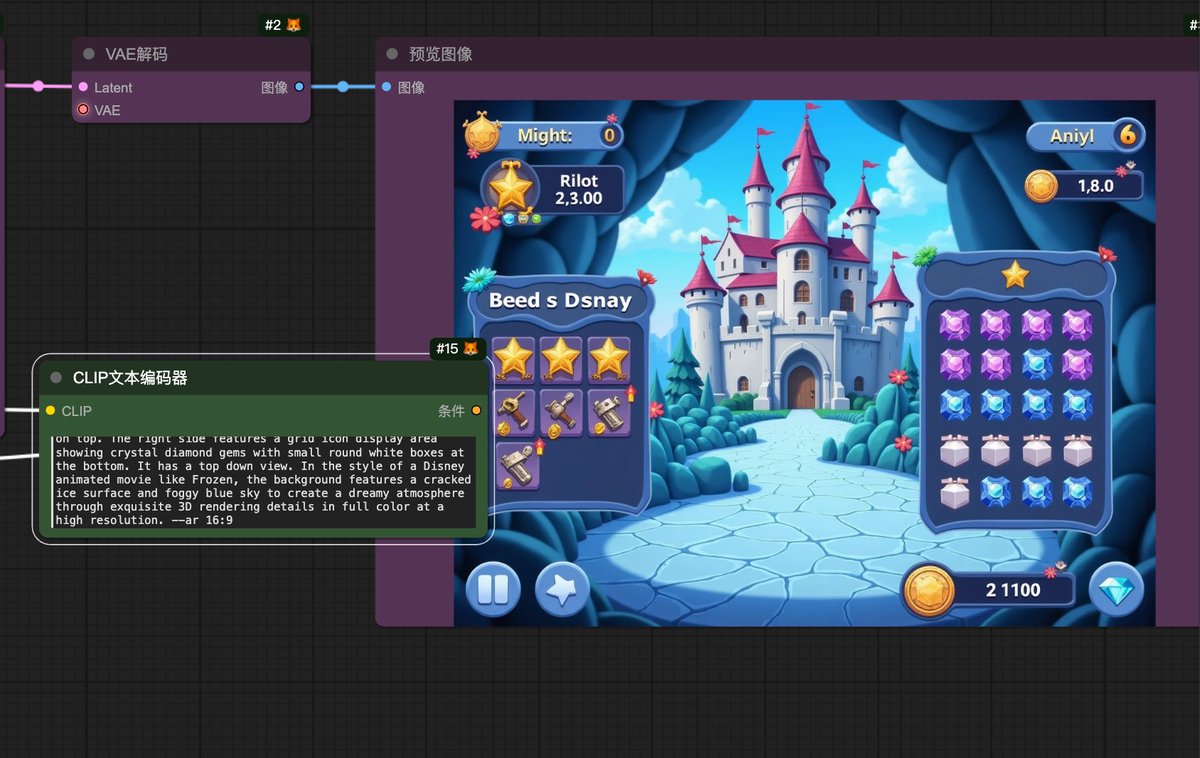Select the VAE解码 node title
The image size is (1200, 758).
click(x=136, y=54)
